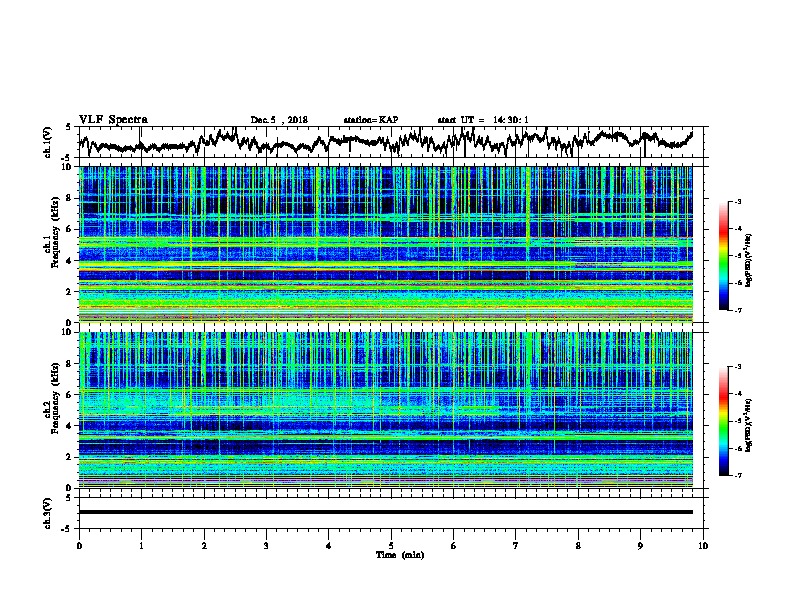Image resolution: width=792 pixels, height=612 pixels.
Task: Click the log(PSD) label beside ch.1 color bar
Action: pos(749,260)
